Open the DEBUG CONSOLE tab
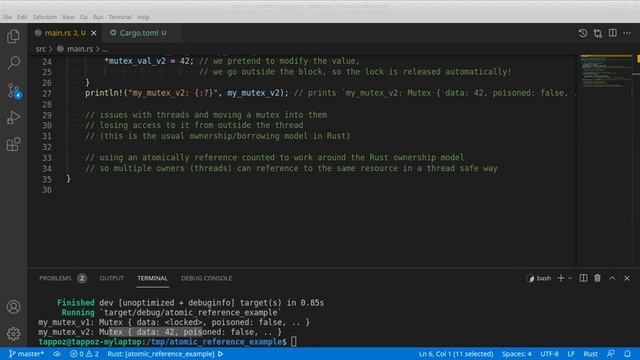The width and height of the screenshot is (640, 360). coord(207,278)
